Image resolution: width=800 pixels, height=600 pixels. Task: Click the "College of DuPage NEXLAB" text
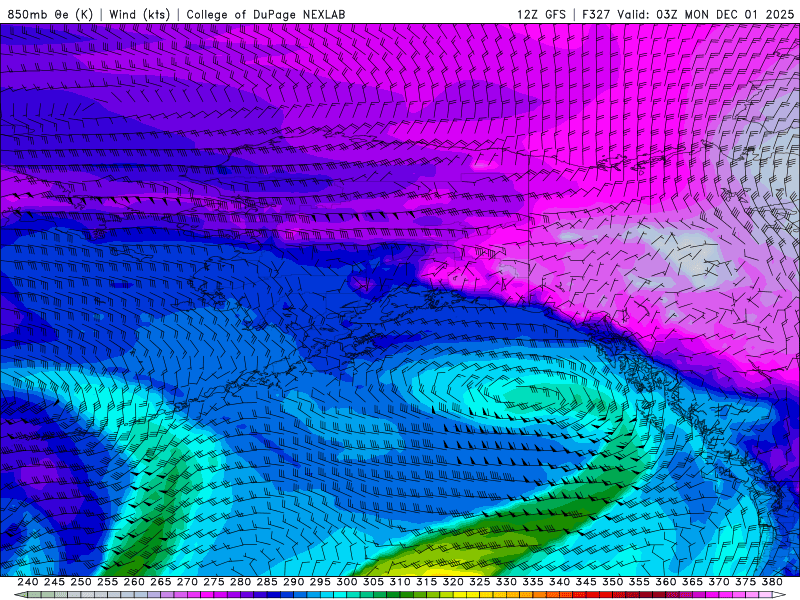pos(265,14)
